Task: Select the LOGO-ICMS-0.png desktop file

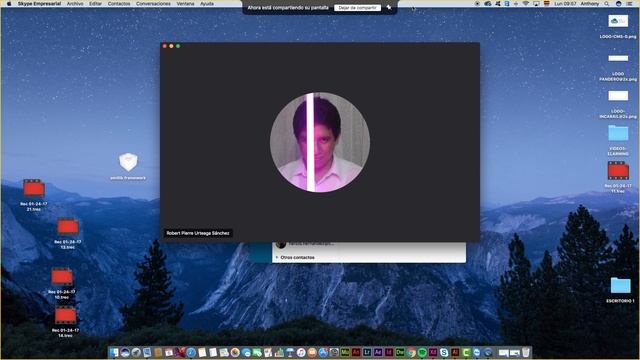Action: coord(618,27)
